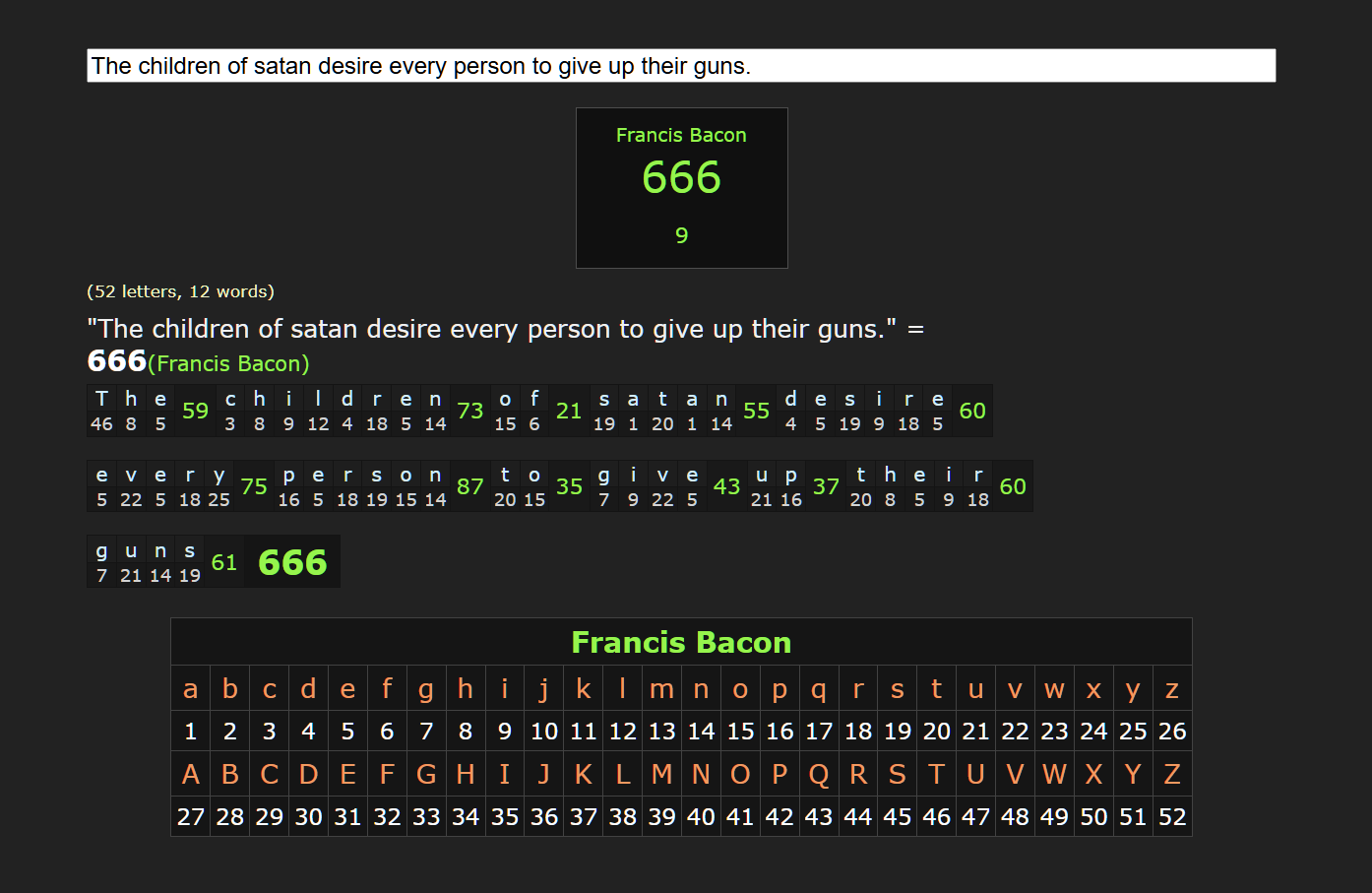Click uppercase W in the cipher table
This screenshot has height=893, width=1372.
tap(1054, 775)
